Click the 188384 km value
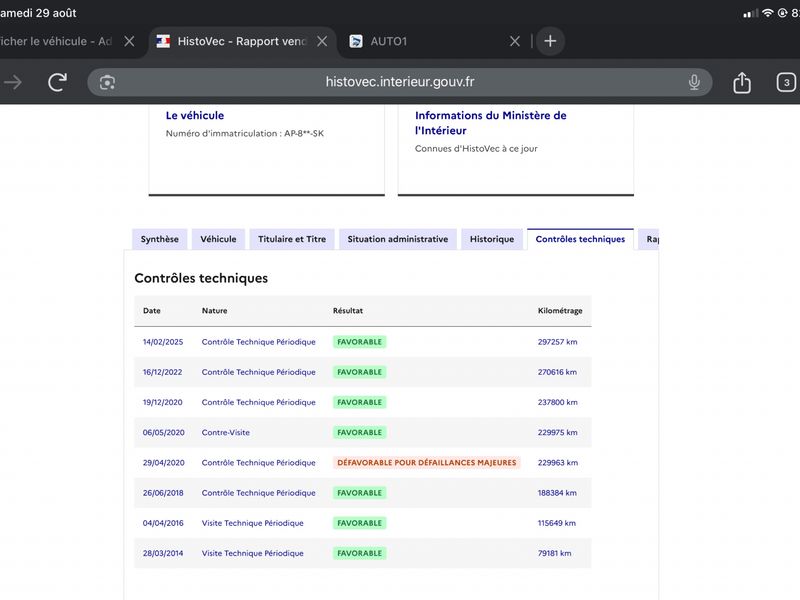800x600 pixels. (x=557, y=493)
